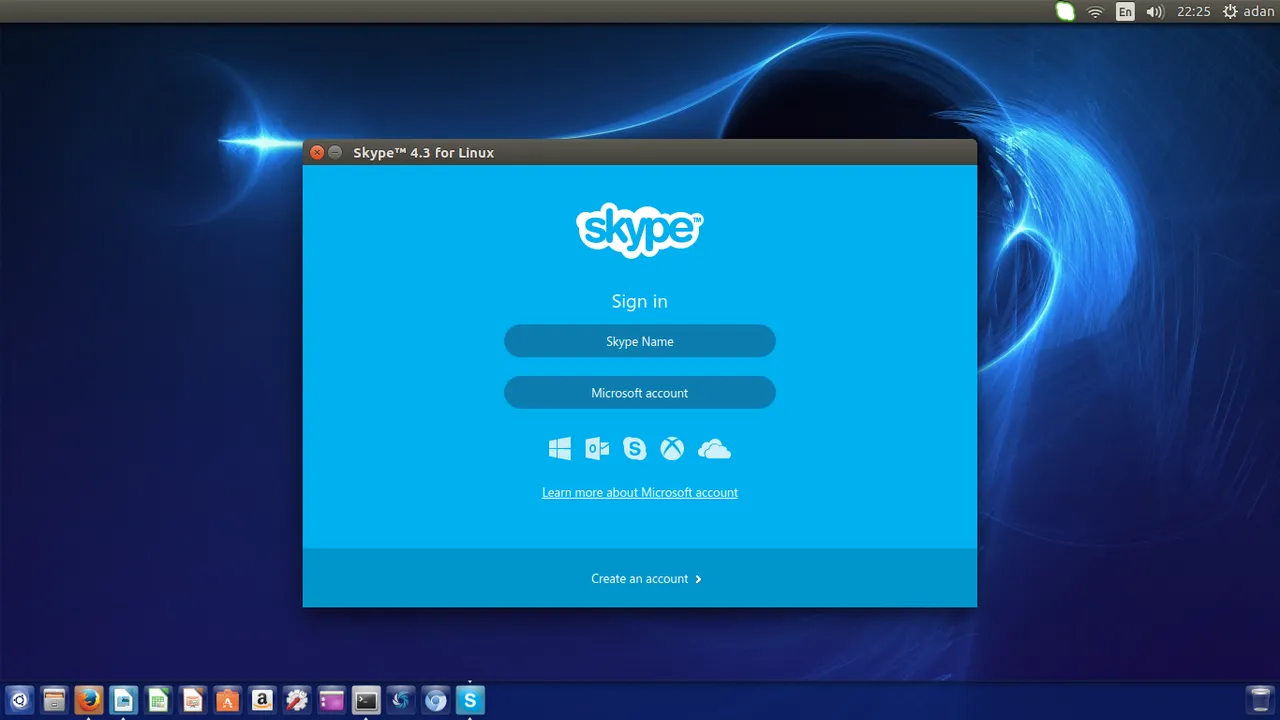The image size is (1280, 720).
Task: Open LibreOffice Calc from dock
Action: [x=158, y=700]
